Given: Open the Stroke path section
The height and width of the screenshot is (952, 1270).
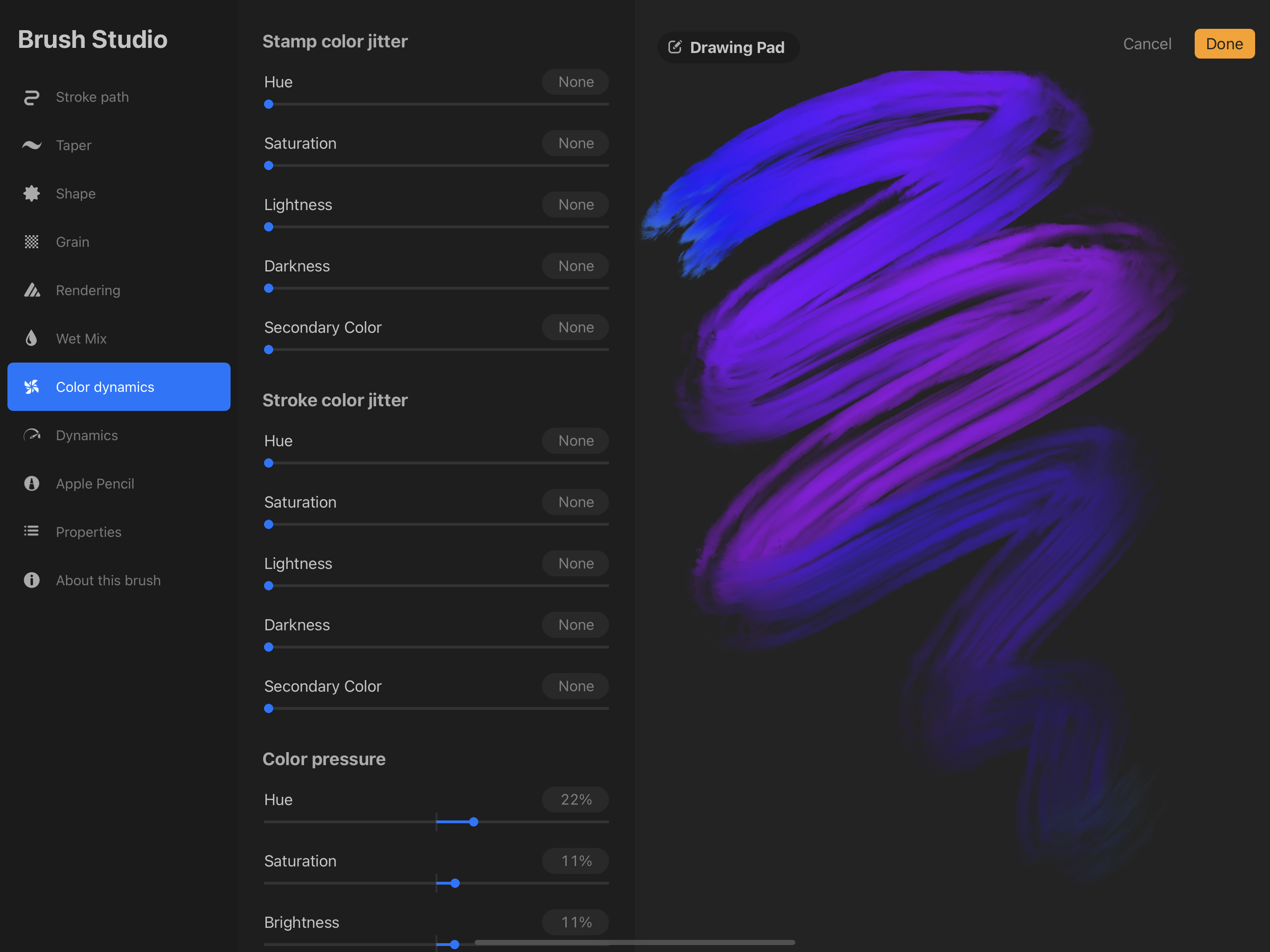Looking at the screenshot, I should (x=119, y=97).
